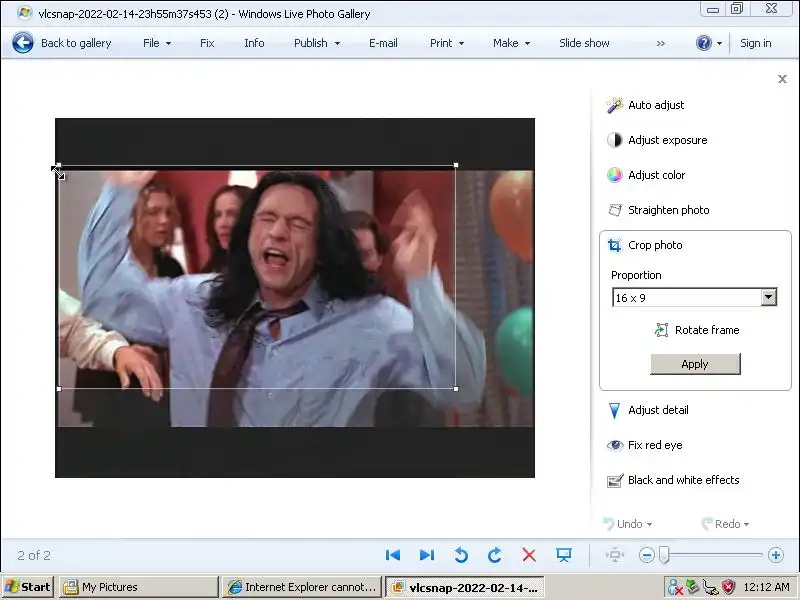Delete the photo with red X
The width and height of the screenshot is (800, 600).
529,555
